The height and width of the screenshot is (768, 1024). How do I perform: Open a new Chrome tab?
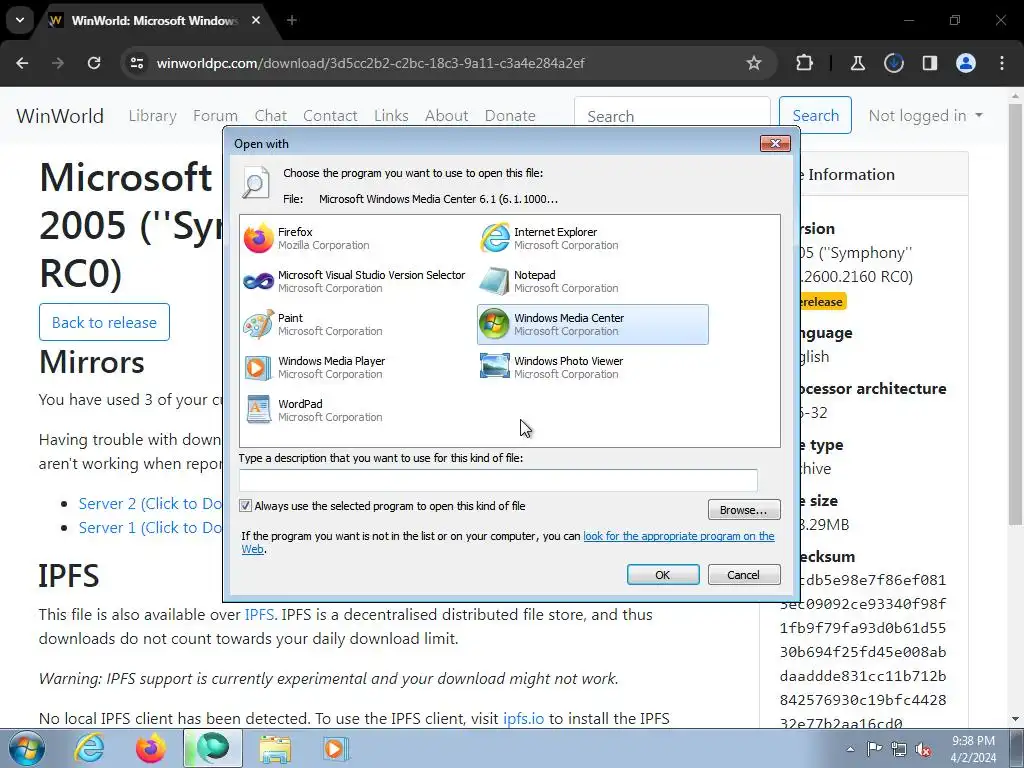pos(292,20)
